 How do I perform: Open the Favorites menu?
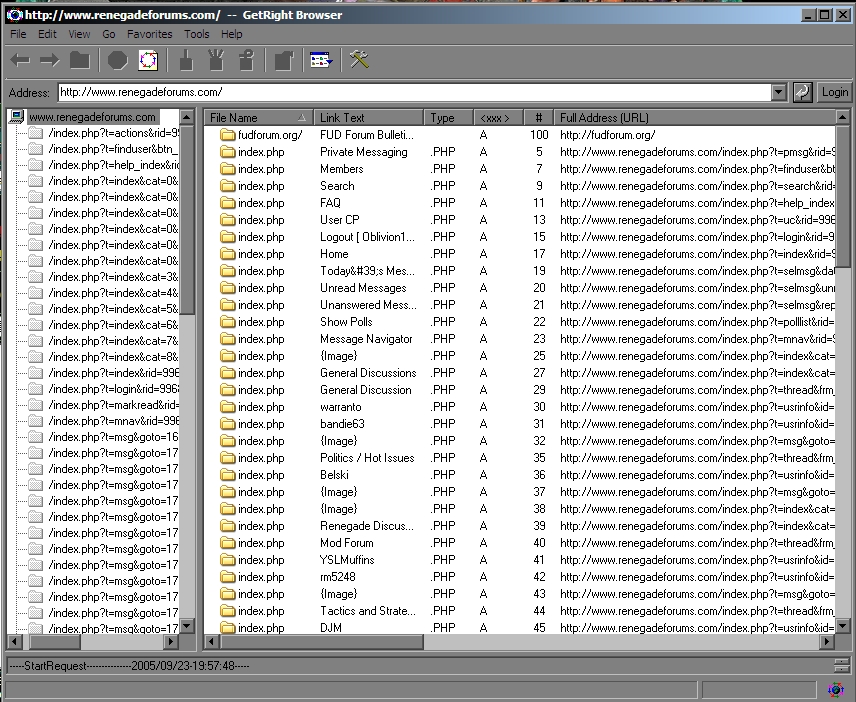click(149, 34)
